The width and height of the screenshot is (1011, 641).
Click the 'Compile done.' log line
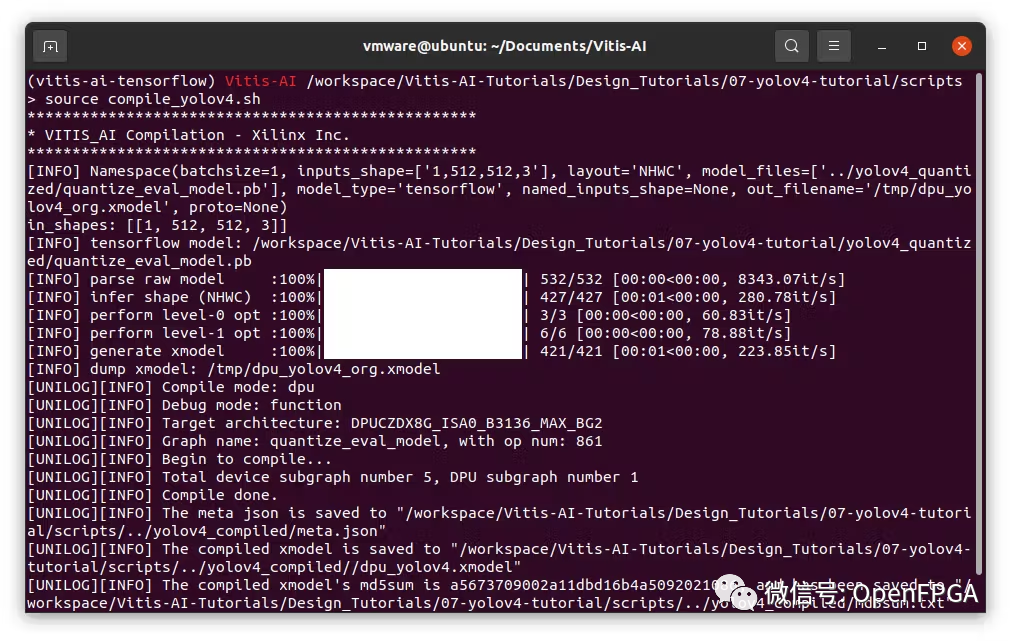pyautogui.click(x=219, y=495)
